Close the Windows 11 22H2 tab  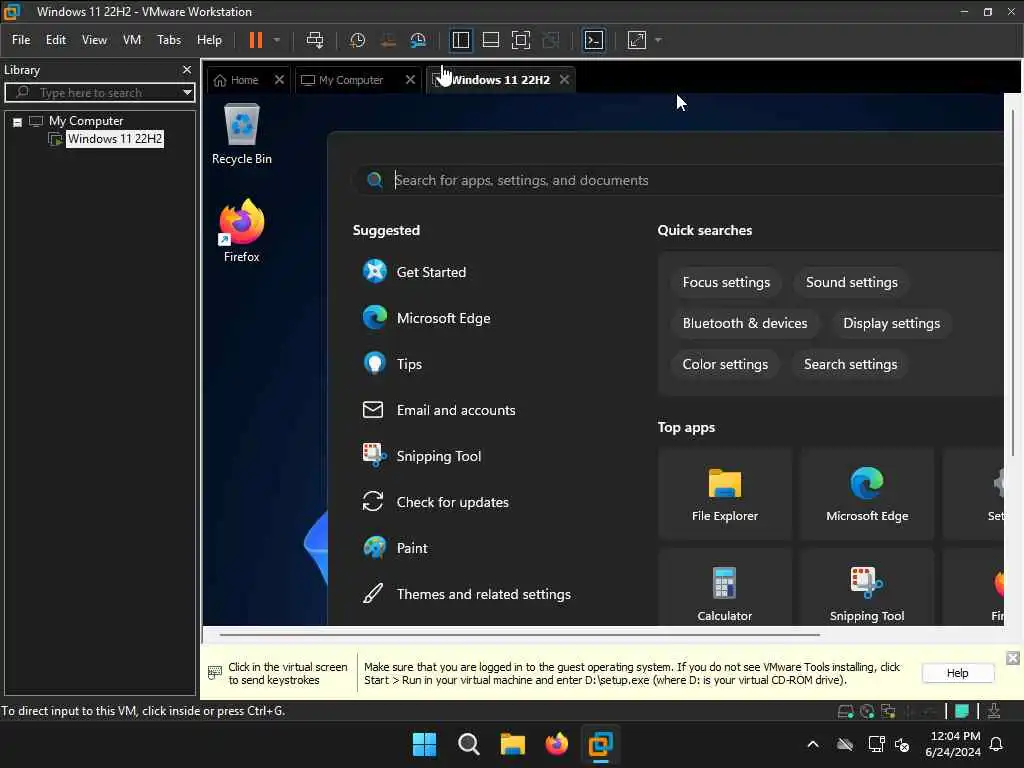coord(564,80)
